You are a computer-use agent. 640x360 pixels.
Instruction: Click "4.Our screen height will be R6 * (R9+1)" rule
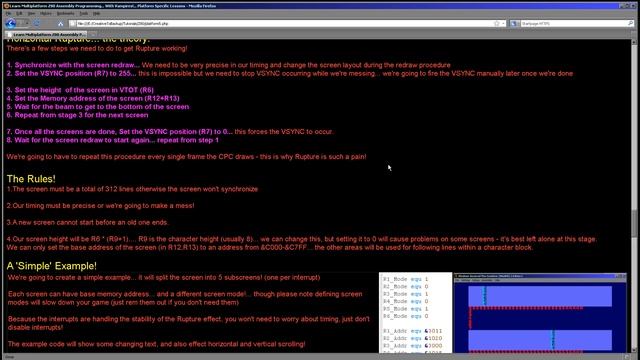302,239
